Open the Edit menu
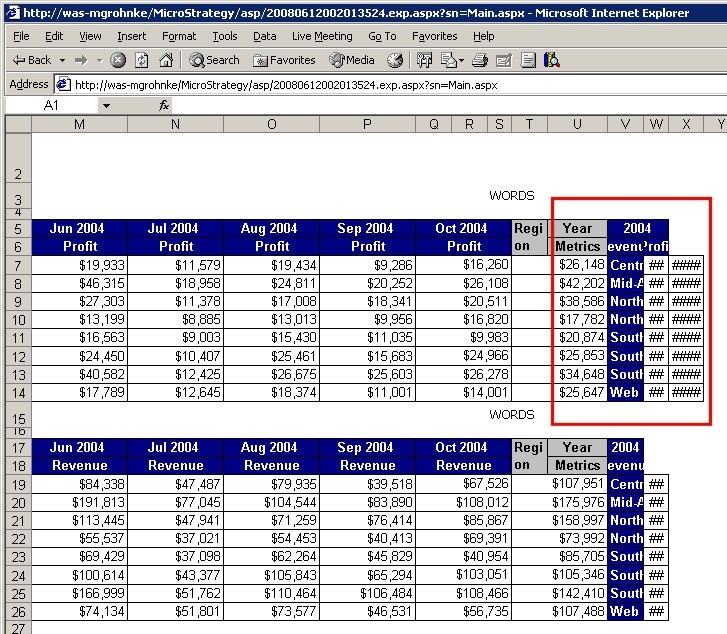The height and width of the screenshot is (634, 727). tap(54, 36)
